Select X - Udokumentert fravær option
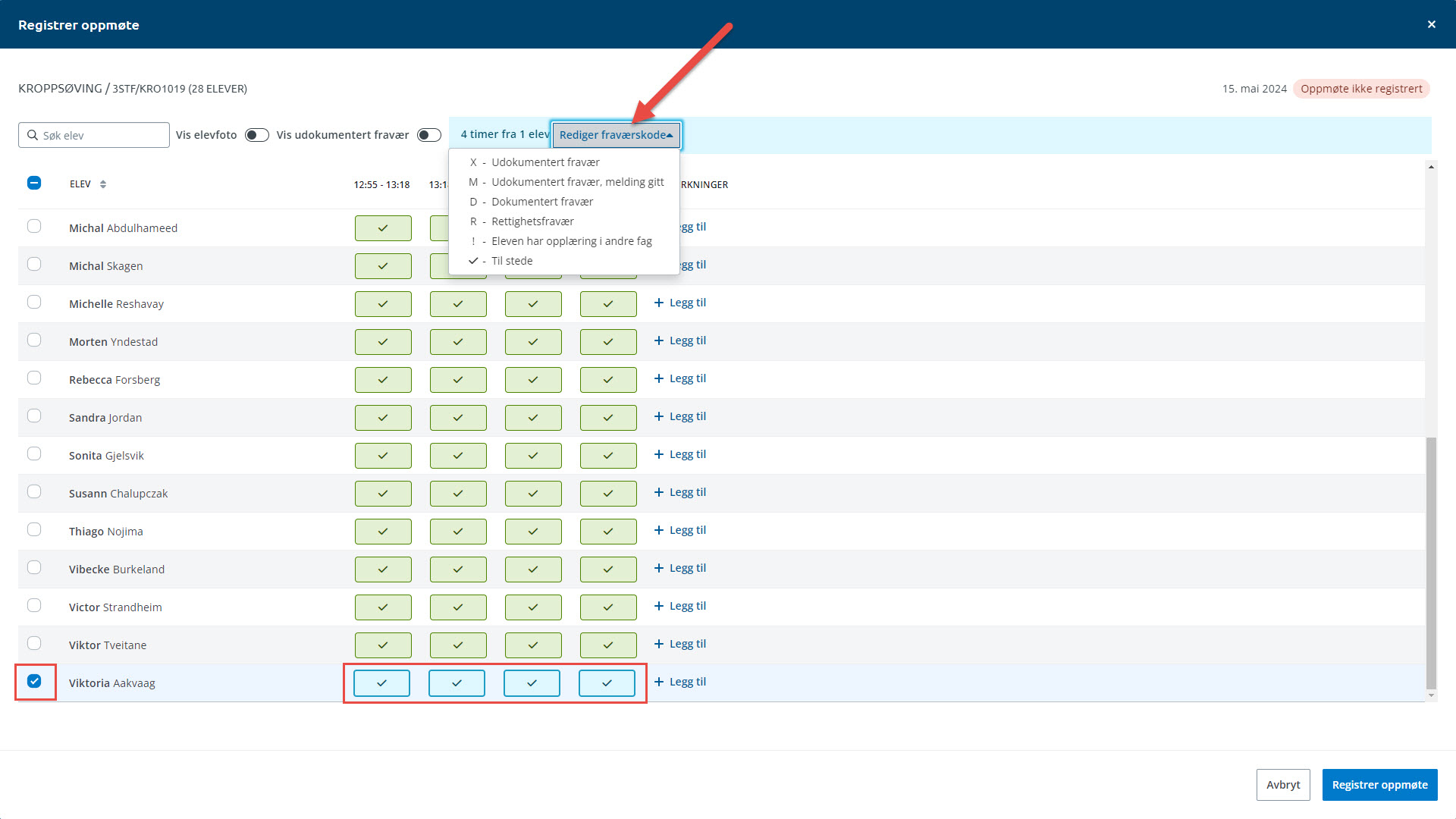This screenshot has width=1456, height=819. point(564,162)
